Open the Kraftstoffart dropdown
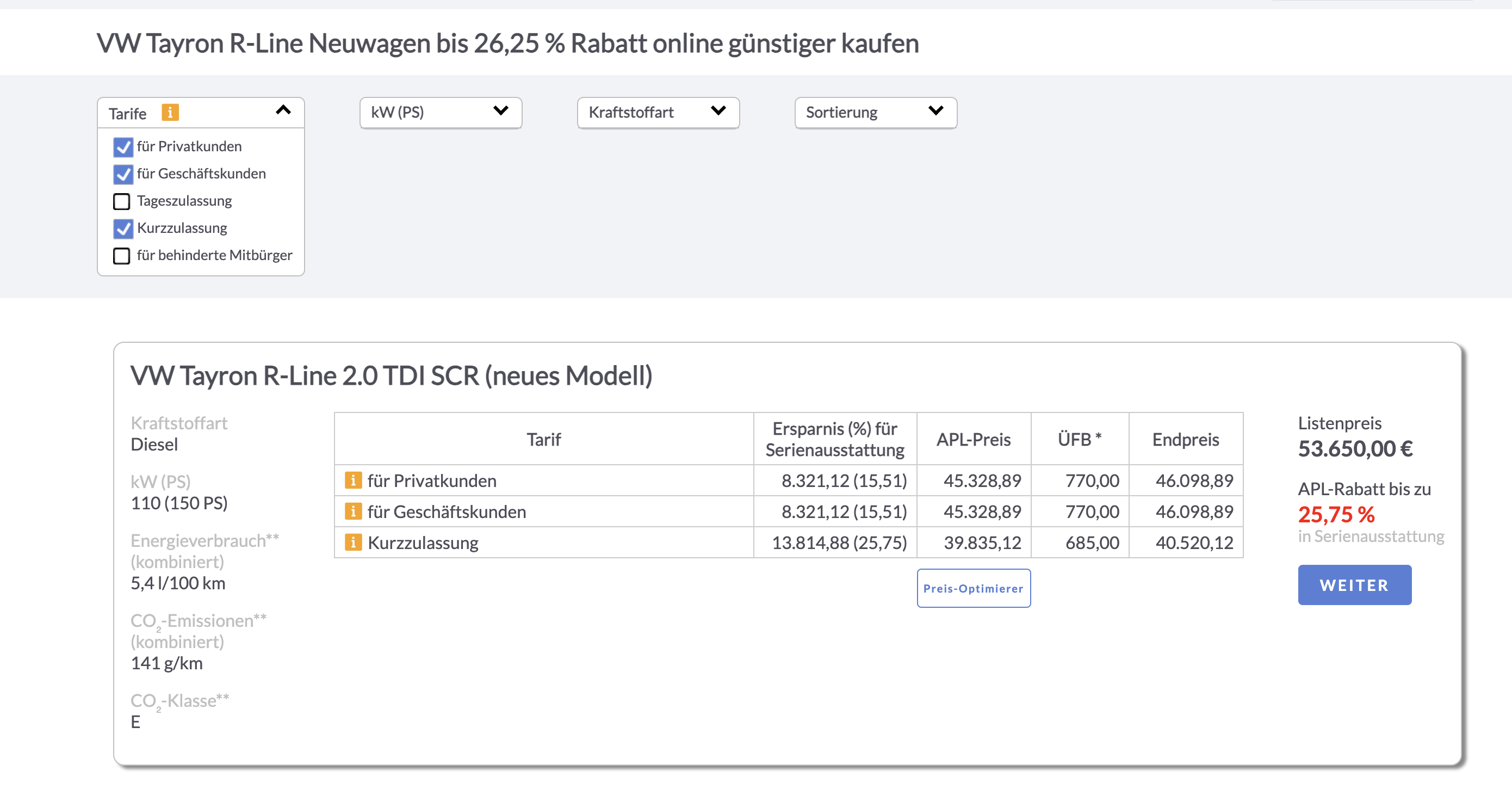 658,112
